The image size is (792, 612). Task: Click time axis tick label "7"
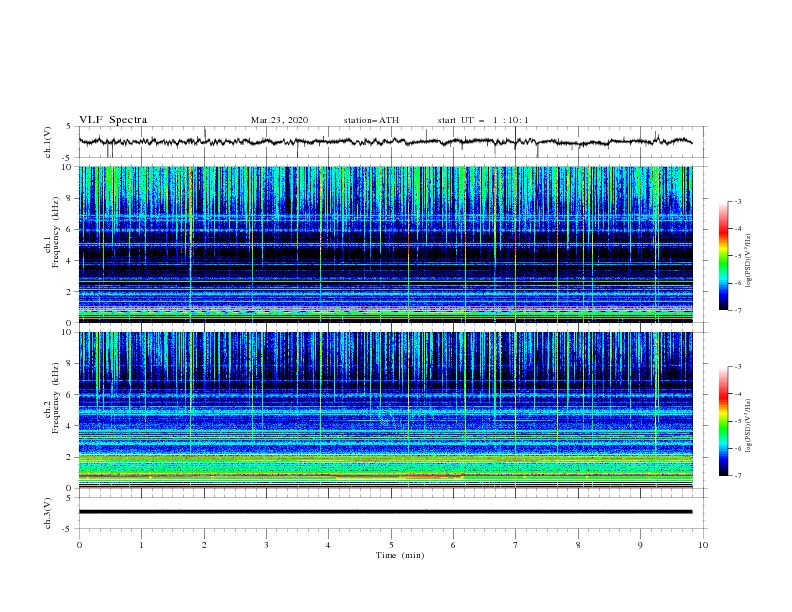point(516,545)
